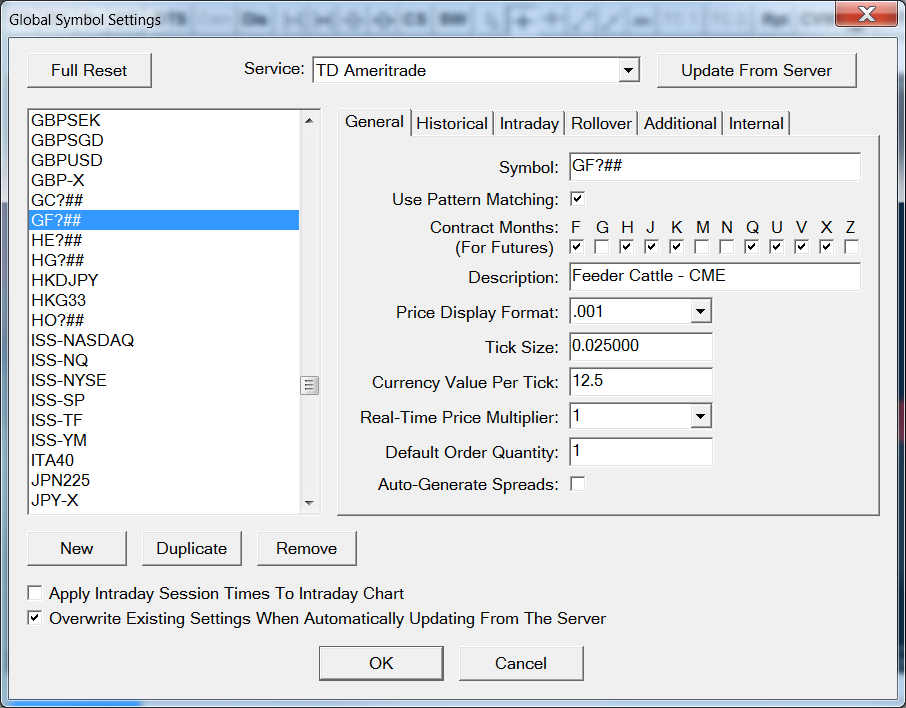Select ISS-YM in the symbol list

(164, 440)
